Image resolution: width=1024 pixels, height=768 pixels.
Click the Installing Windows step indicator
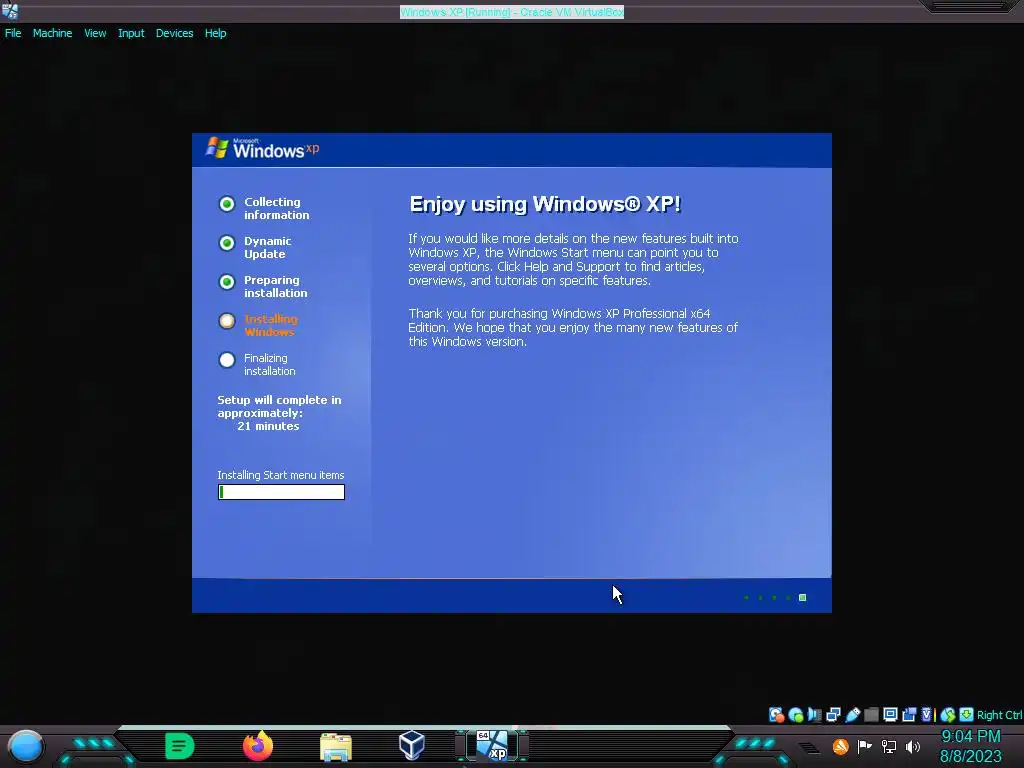[227, 321]
